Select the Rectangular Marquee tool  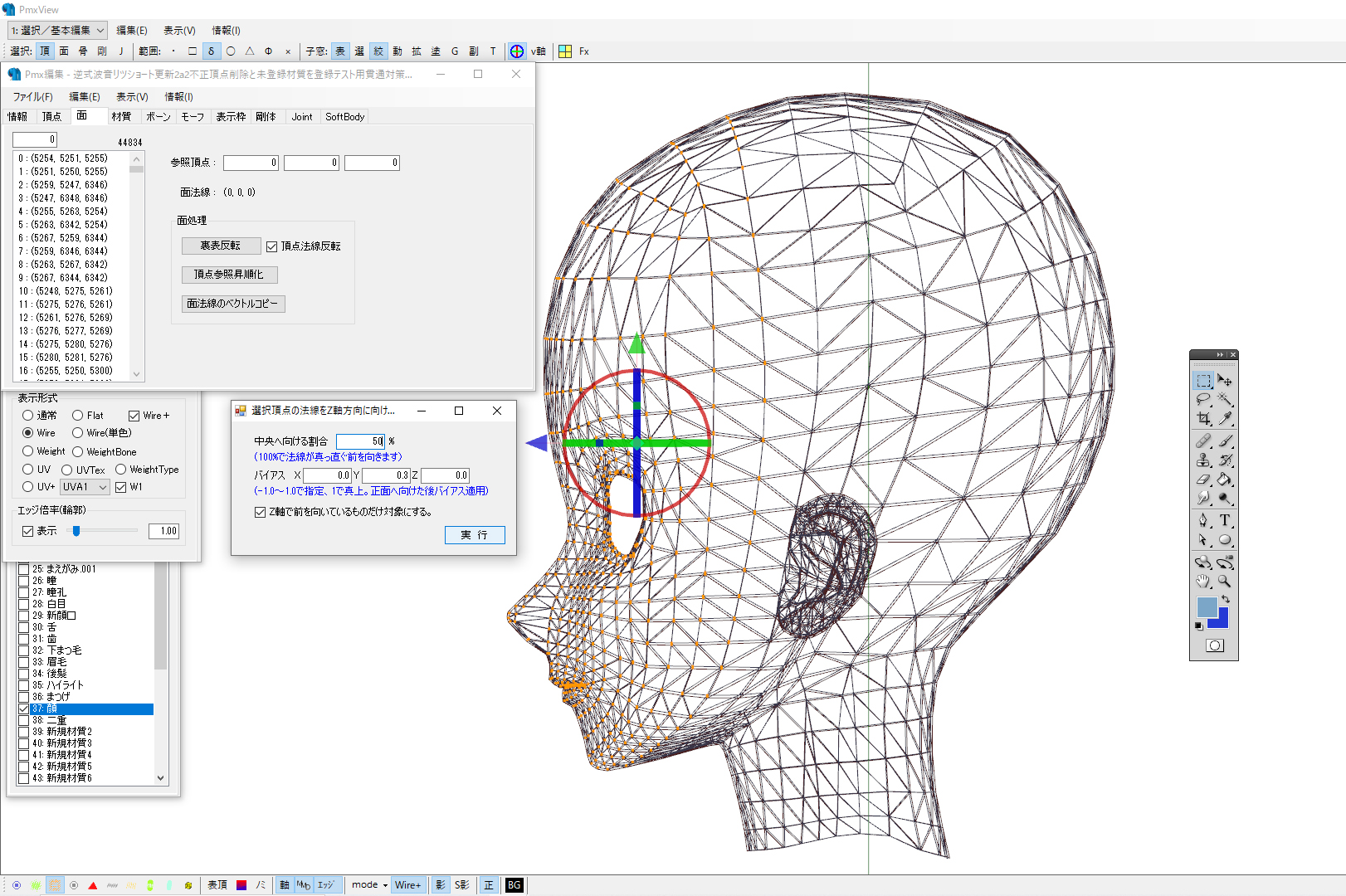tap(1203, 381)
